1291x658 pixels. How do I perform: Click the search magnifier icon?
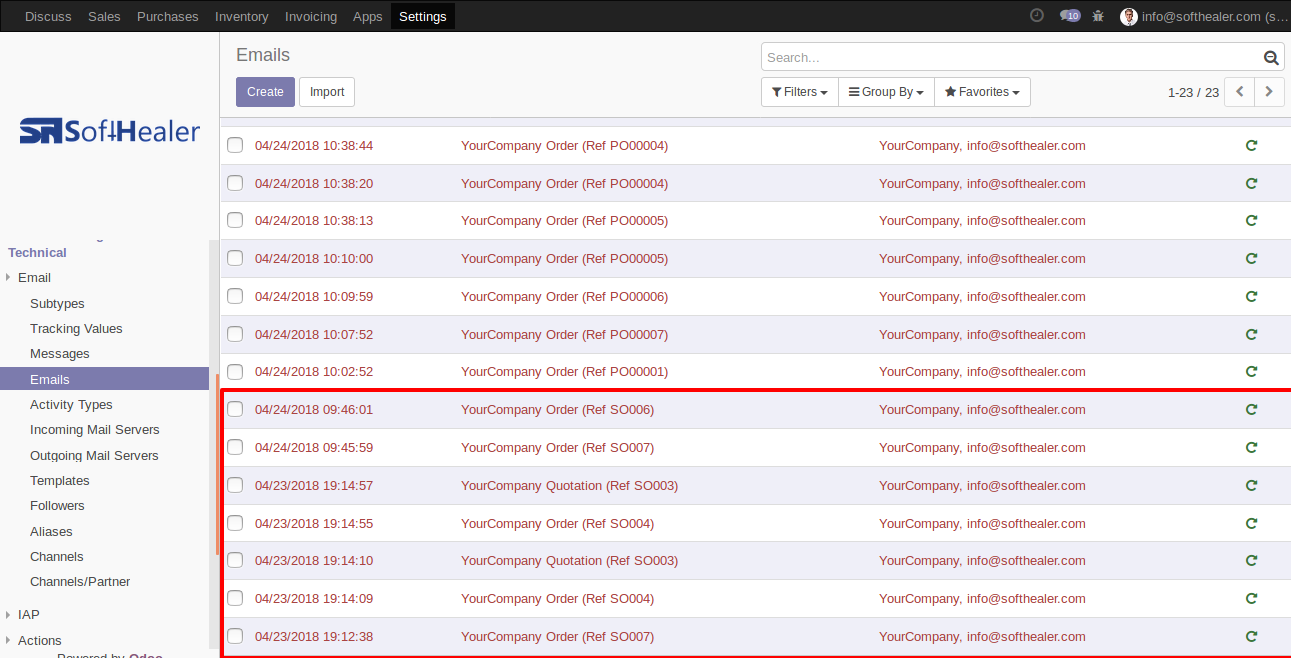coord(1271,58)
